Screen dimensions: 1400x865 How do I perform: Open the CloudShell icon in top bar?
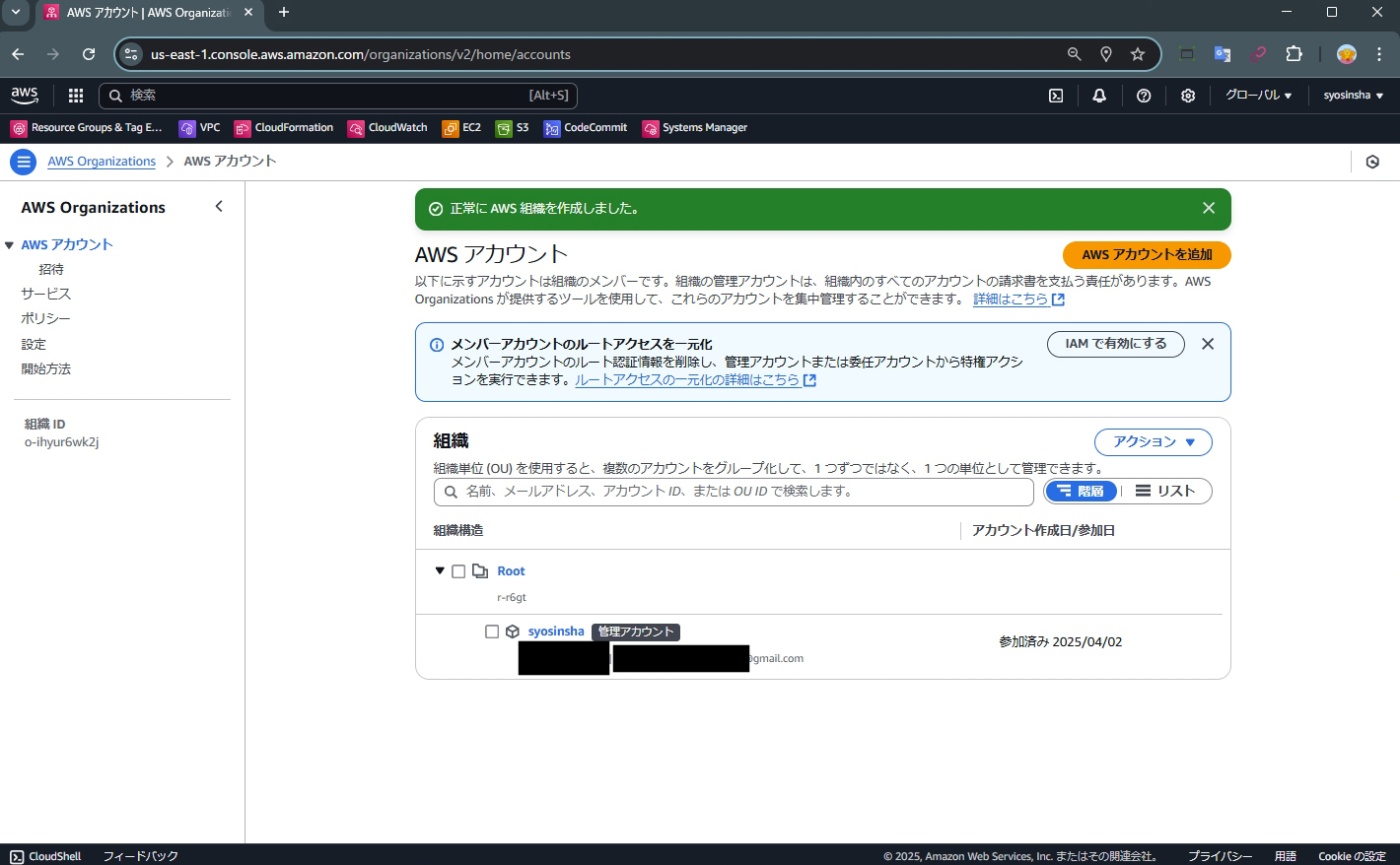pos(1055,96)
